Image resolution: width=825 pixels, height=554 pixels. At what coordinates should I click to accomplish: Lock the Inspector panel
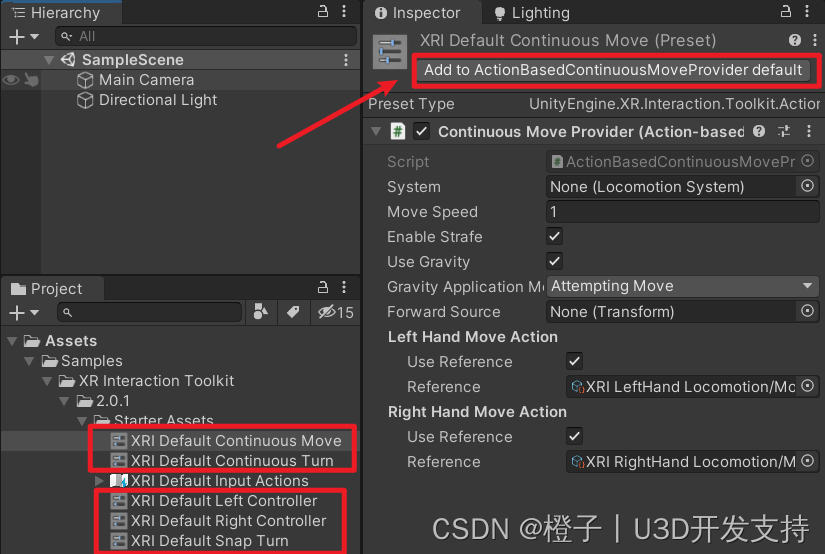point(786,12)
